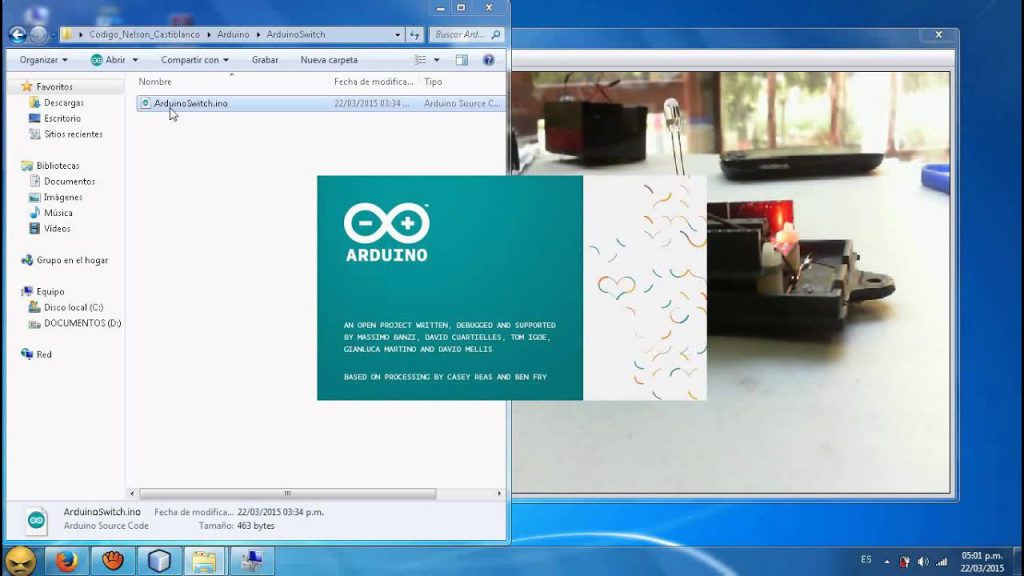Click the back navigation arrow
Viewport: 1024px width, 576px height.
click(x=16, y=33)
